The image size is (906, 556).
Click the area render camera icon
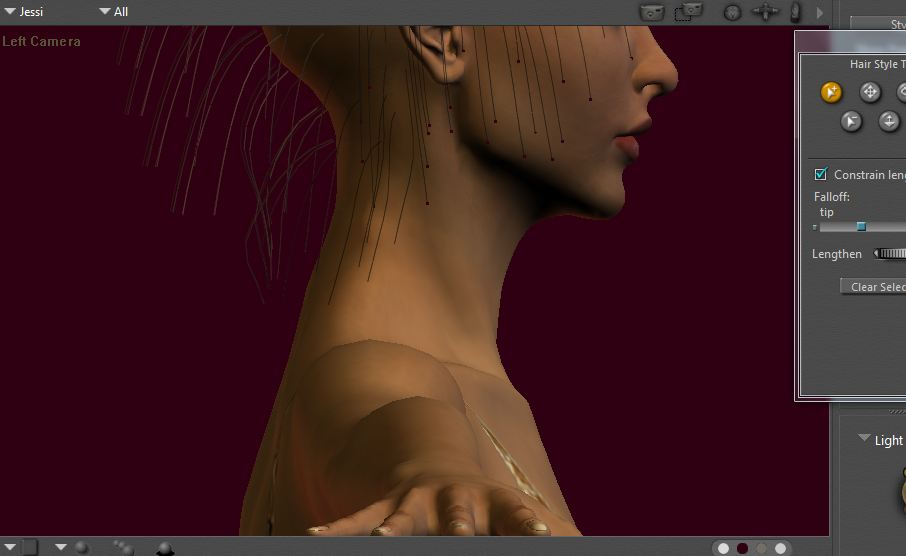(688, 12)
